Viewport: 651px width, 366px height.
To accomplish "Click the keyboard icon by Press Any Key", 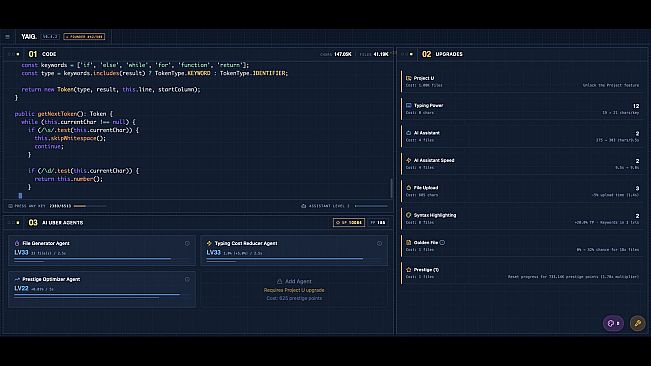I will [10, 206].
